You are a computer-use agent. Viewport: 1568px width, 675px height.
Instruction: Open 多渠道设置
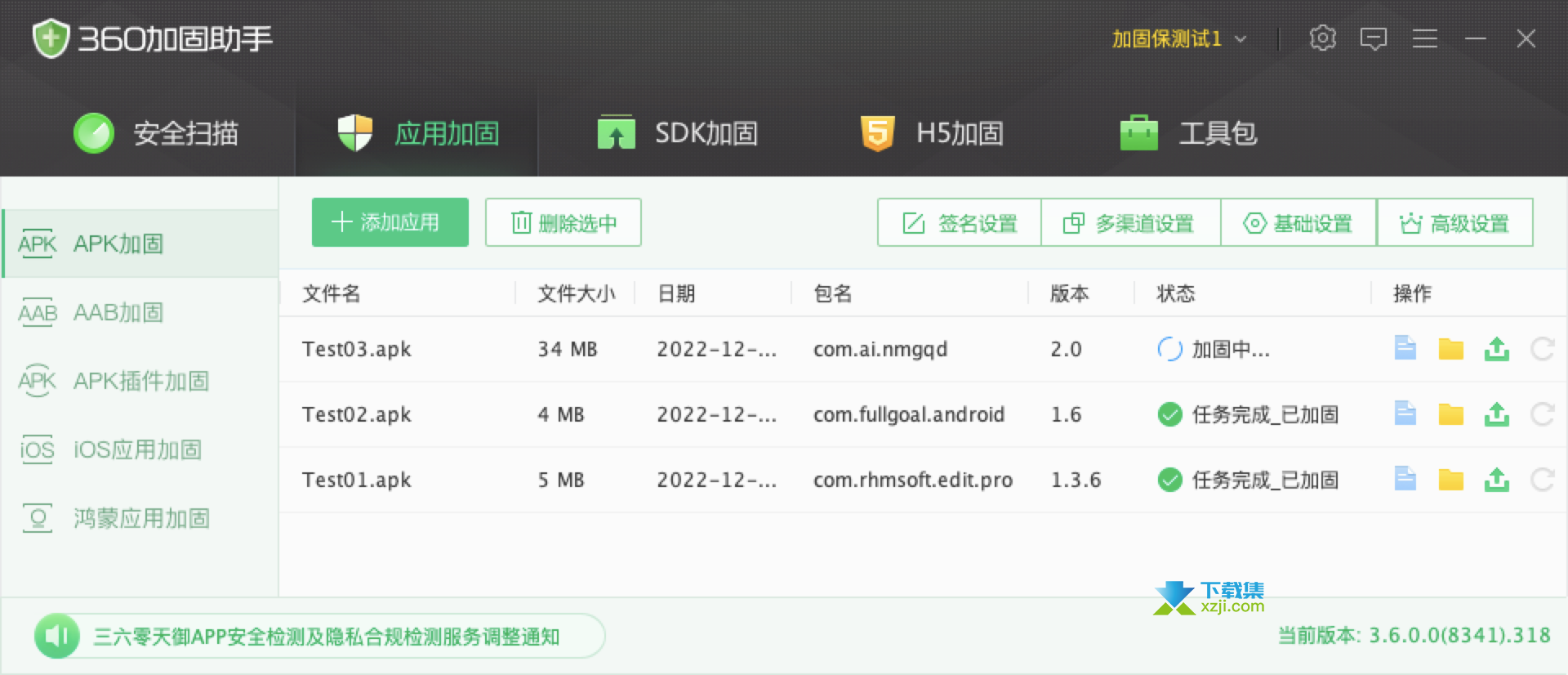1130,222
